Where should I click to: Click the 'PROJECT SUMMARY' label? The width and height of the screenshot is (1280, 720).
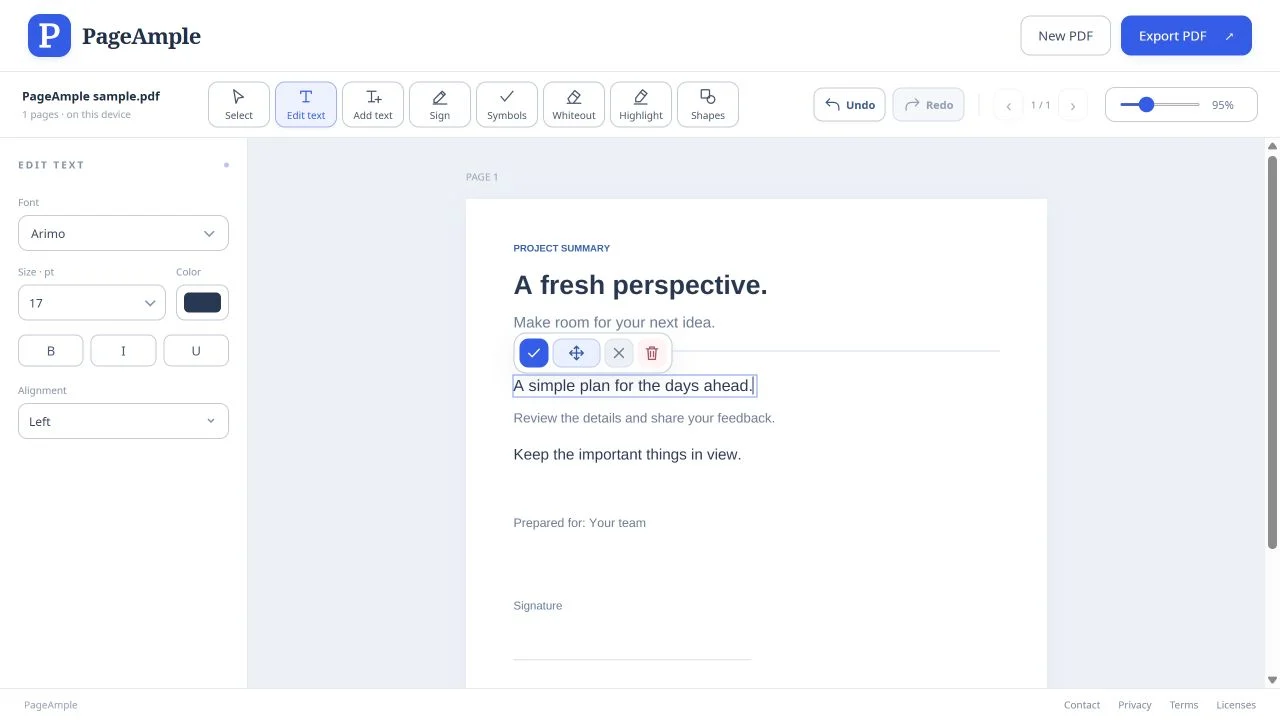(561, 248)
